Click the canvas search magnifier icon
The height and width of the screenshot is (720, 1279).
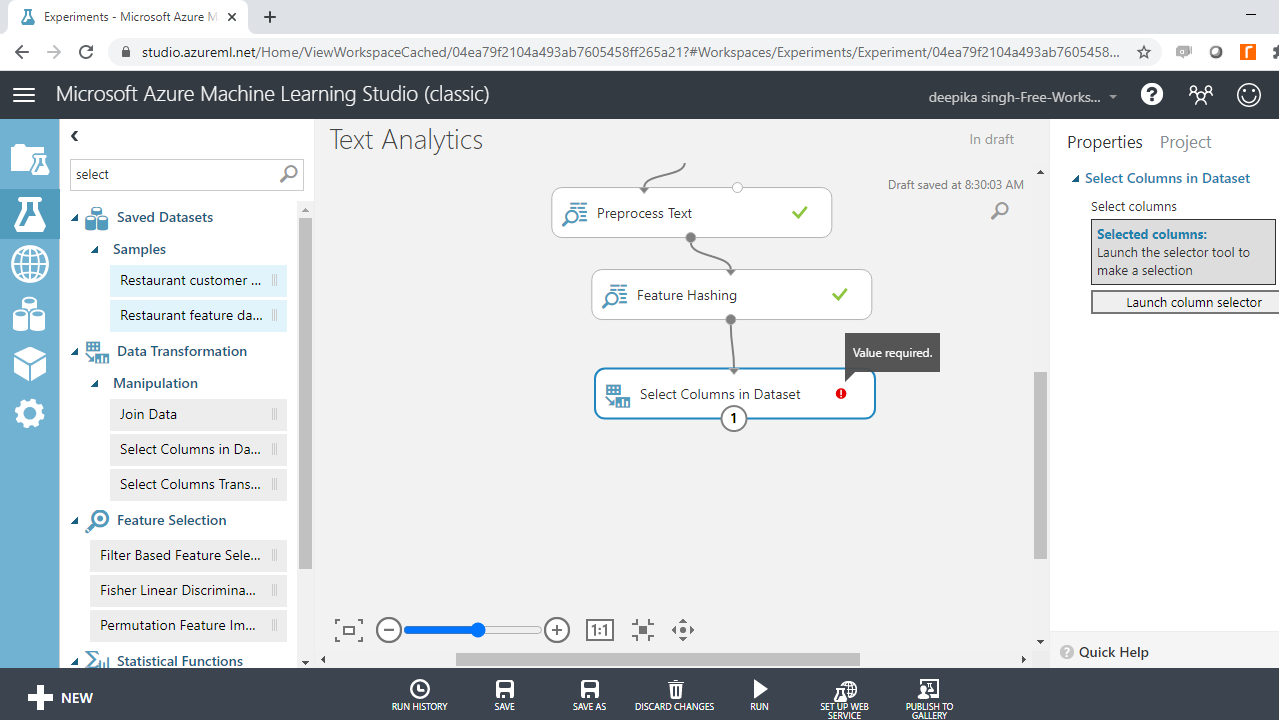coord(999,210)
